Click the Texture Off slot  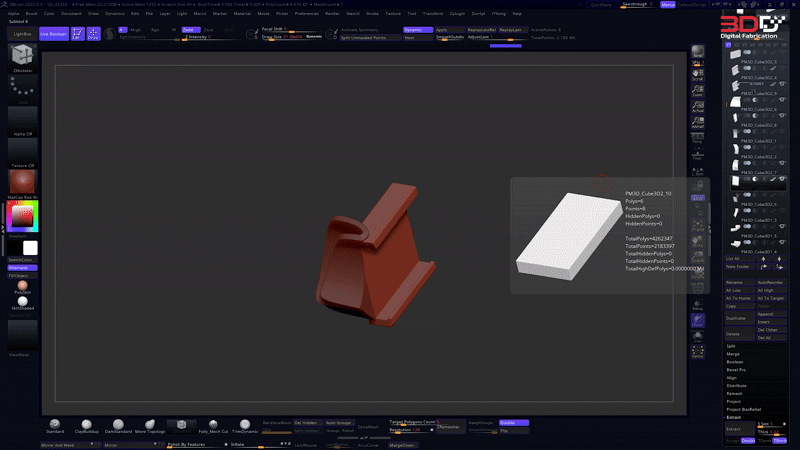pos(21,151)
